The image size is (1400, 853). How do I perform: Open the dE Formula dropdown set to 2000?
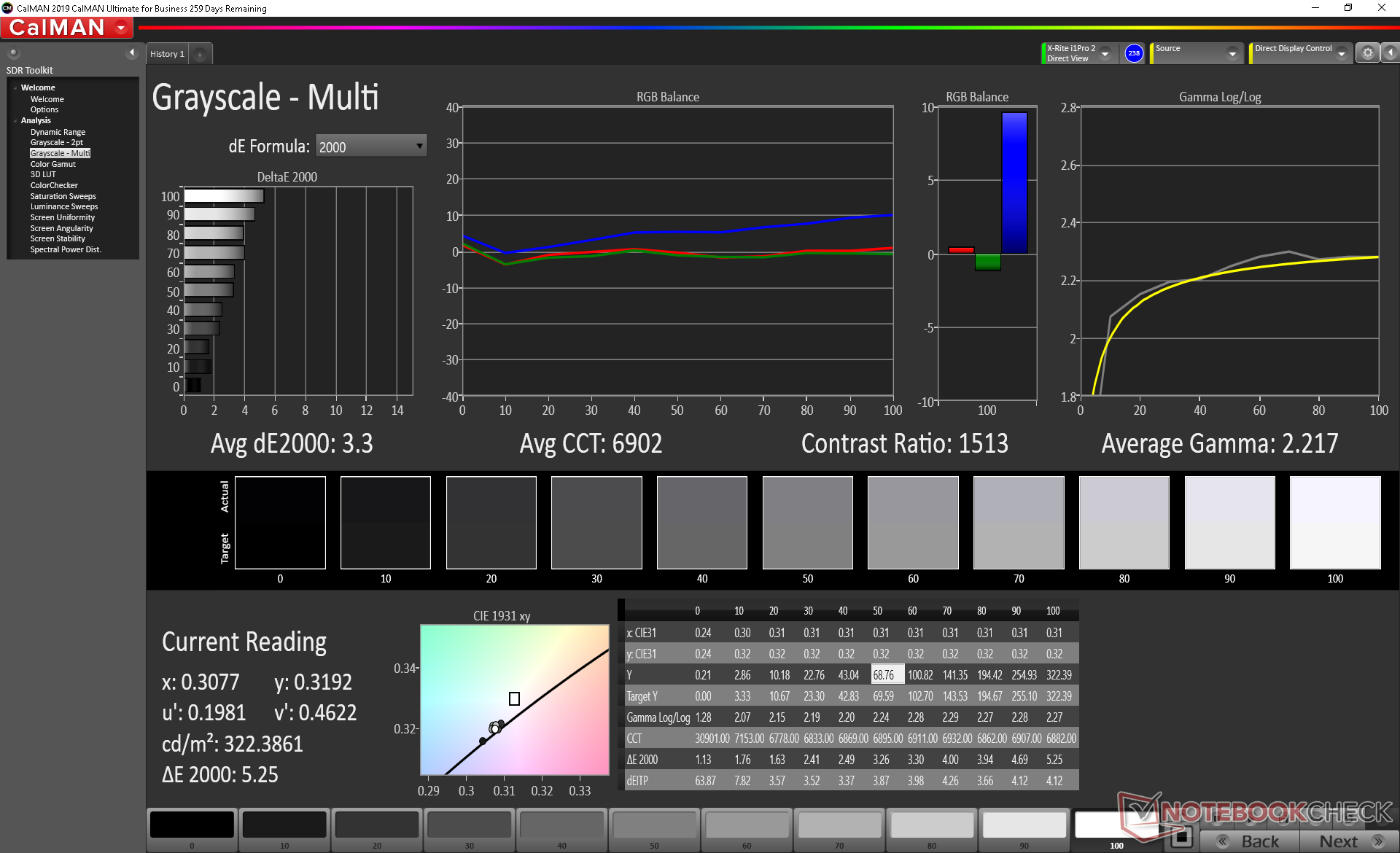pyautogui.click(x=371, y=146)
